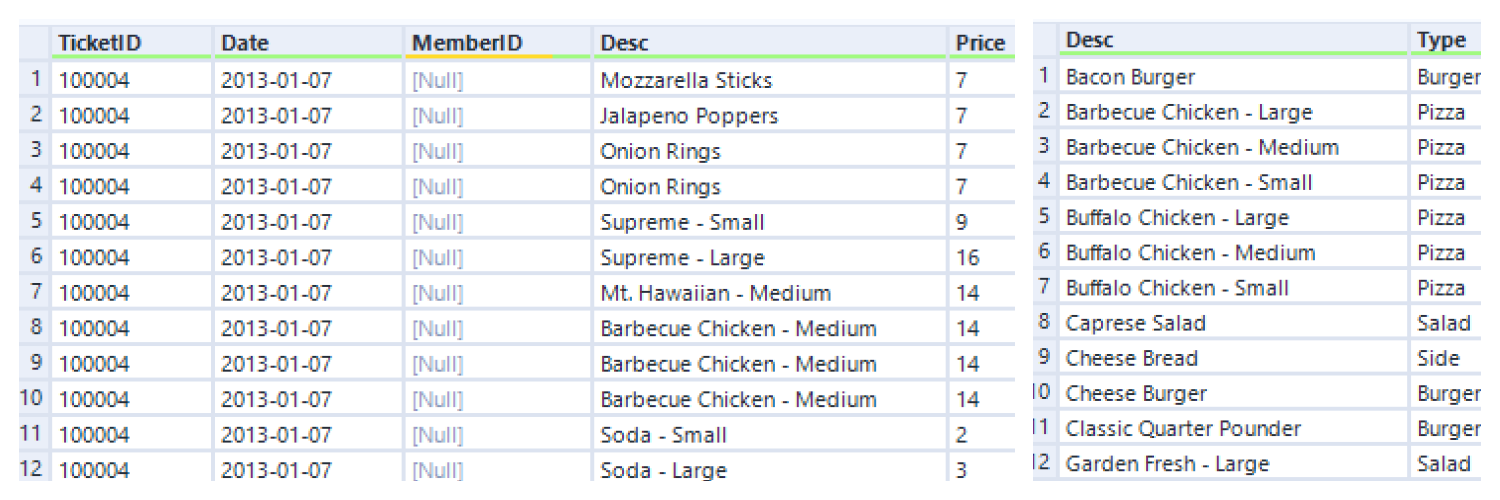Select the Bacon Burger cell

tap(1232, 77)
